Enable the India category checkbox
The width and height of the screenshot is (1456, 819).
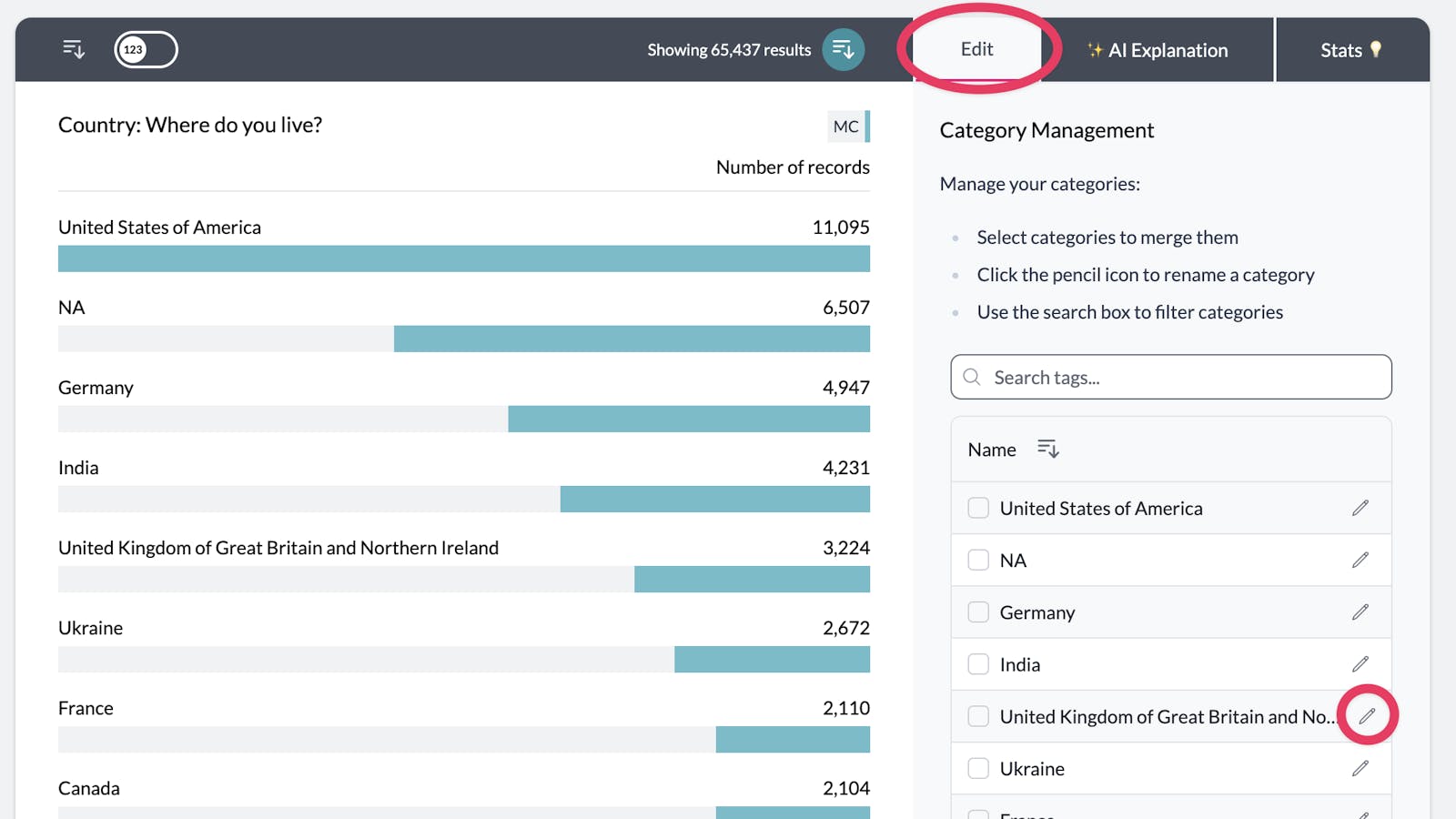click(978, 664)
